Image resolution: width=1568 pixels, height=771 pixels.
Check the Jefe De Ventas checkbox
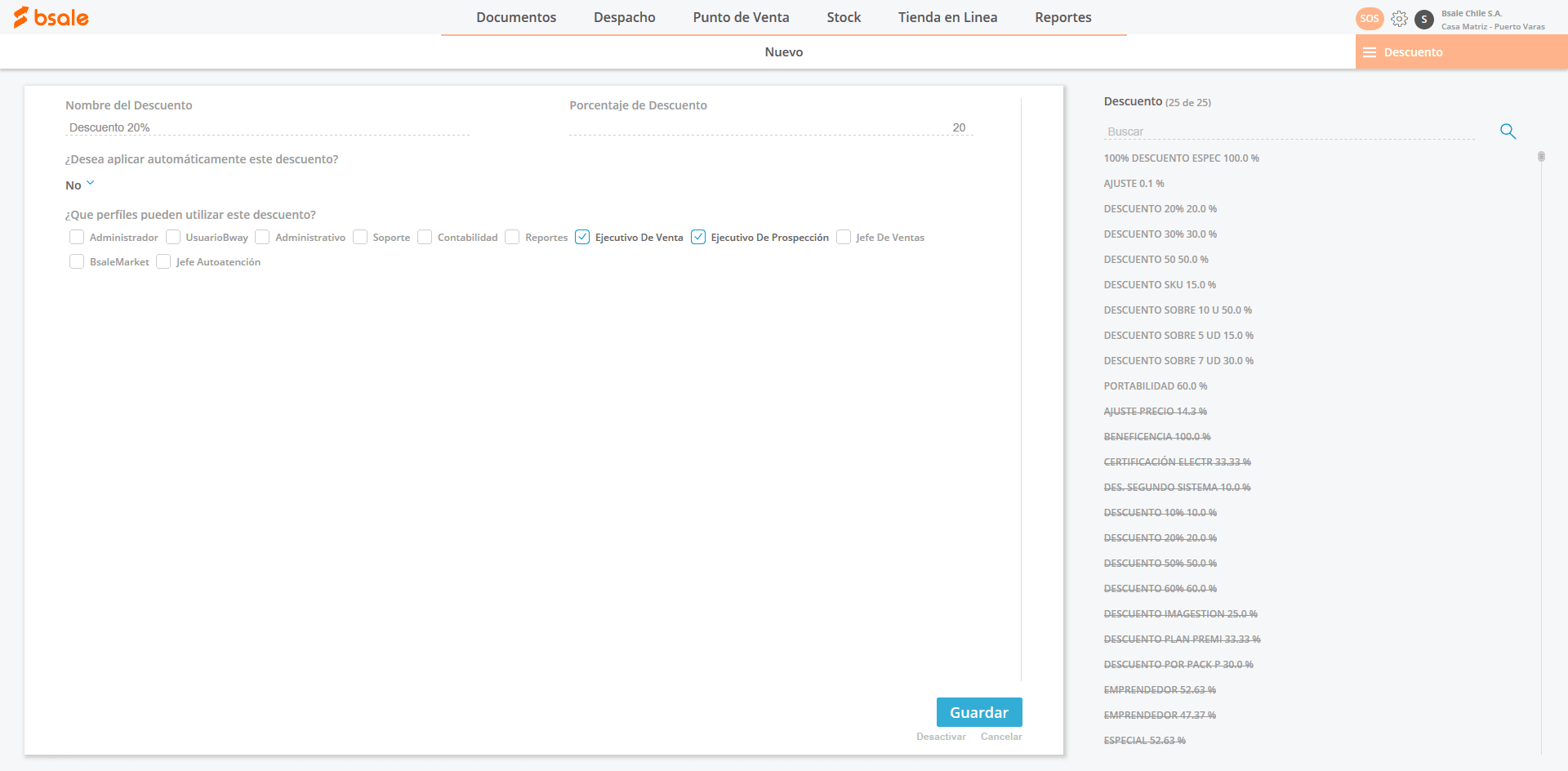tap(844, 238)
